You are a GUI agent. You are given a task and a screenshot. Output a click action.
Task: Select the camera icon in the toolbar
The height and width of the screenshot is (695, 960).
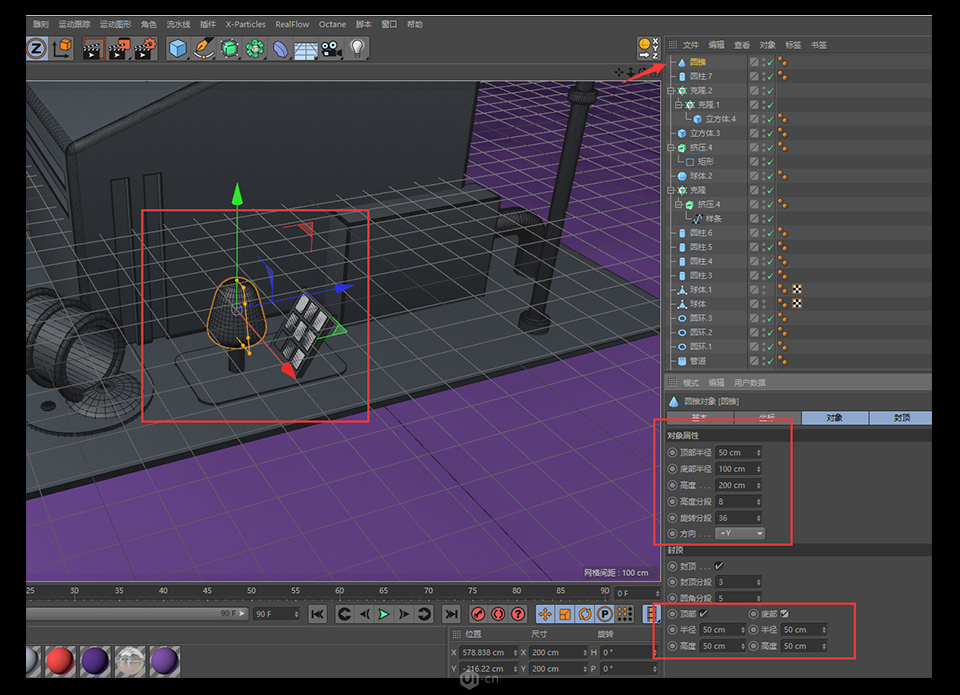point(330,48)
